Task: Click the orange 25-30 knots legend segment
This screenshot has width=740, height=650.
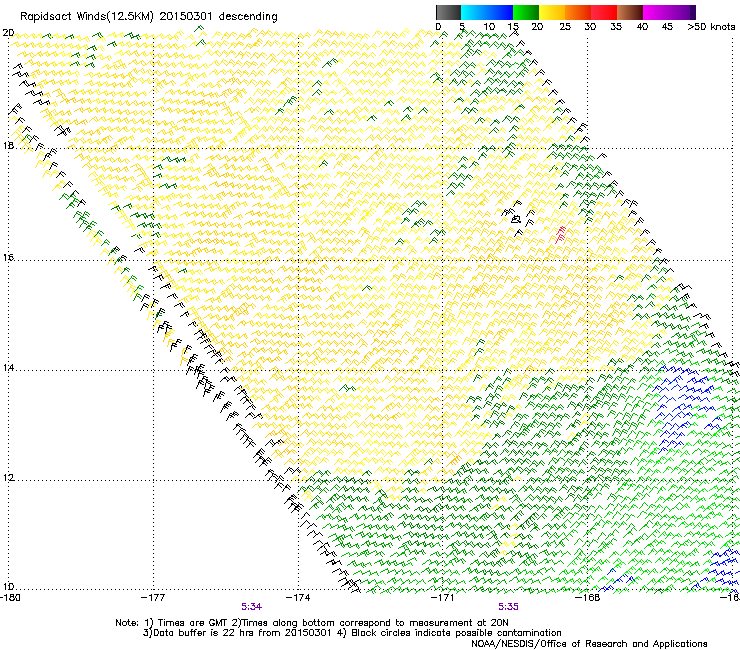Action: (x=578, y=12)
